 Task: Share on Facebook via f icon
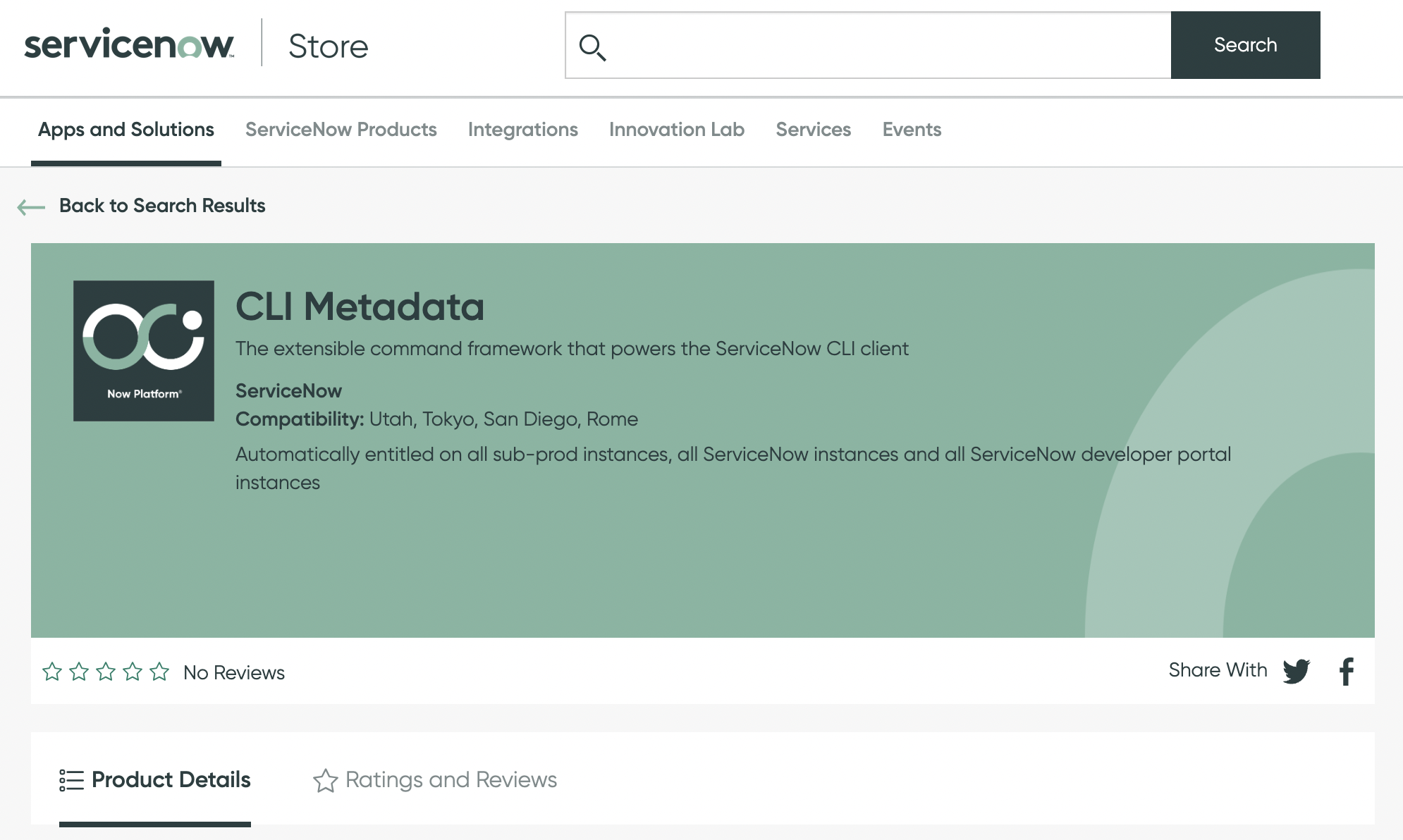coord(1346,671)
